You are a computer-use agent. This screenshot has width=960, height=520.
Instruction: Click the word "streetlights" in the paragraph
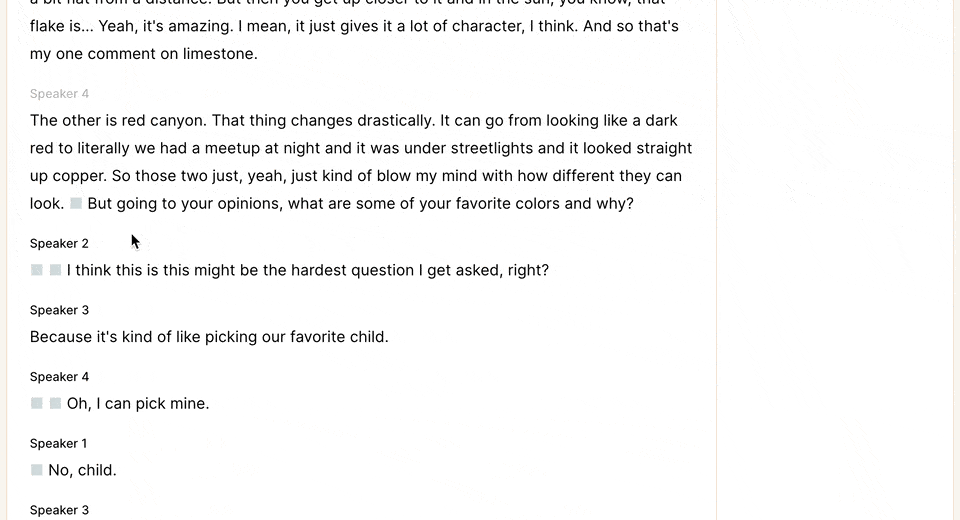[x=492, y=148]
